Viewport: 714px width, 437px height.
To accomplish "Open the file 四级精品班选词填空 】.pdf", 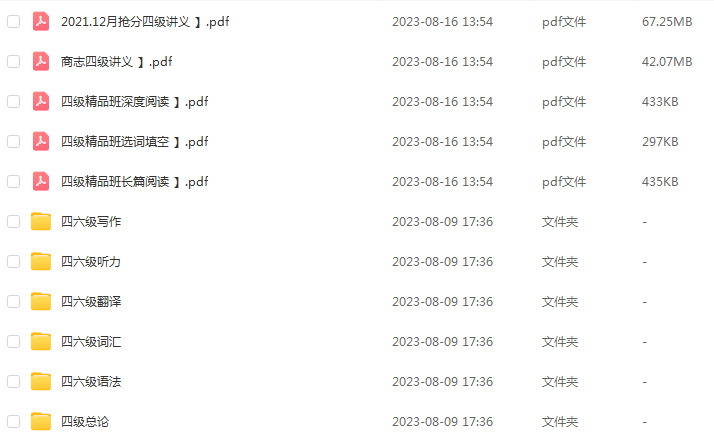I will pos(135,142).
